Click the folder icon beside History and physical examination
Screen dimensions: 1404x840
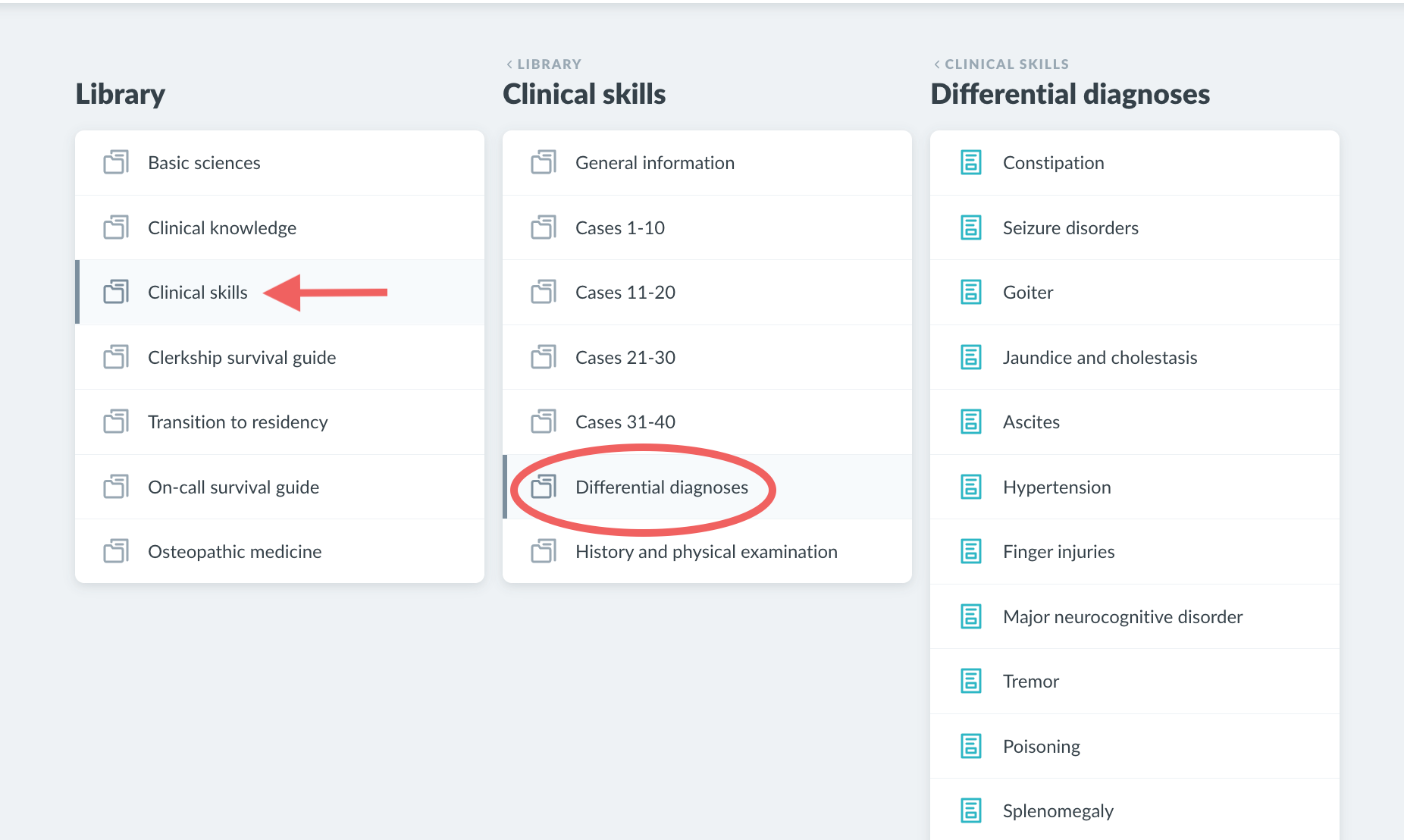[x=544, y=551]
